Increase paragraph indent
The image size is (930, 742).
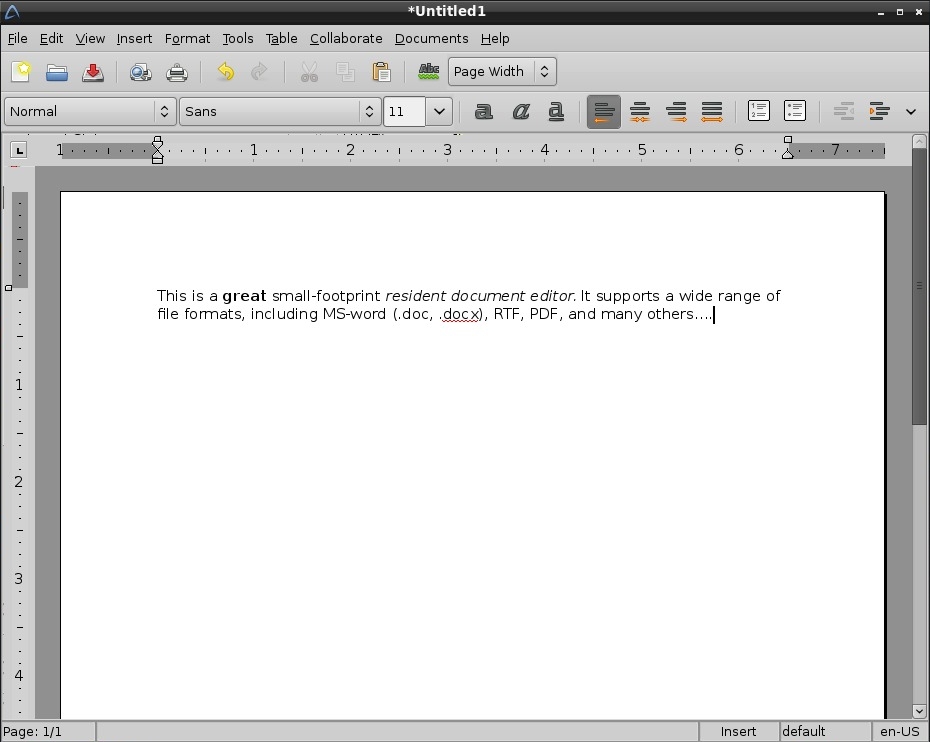[x=879, y=112]
